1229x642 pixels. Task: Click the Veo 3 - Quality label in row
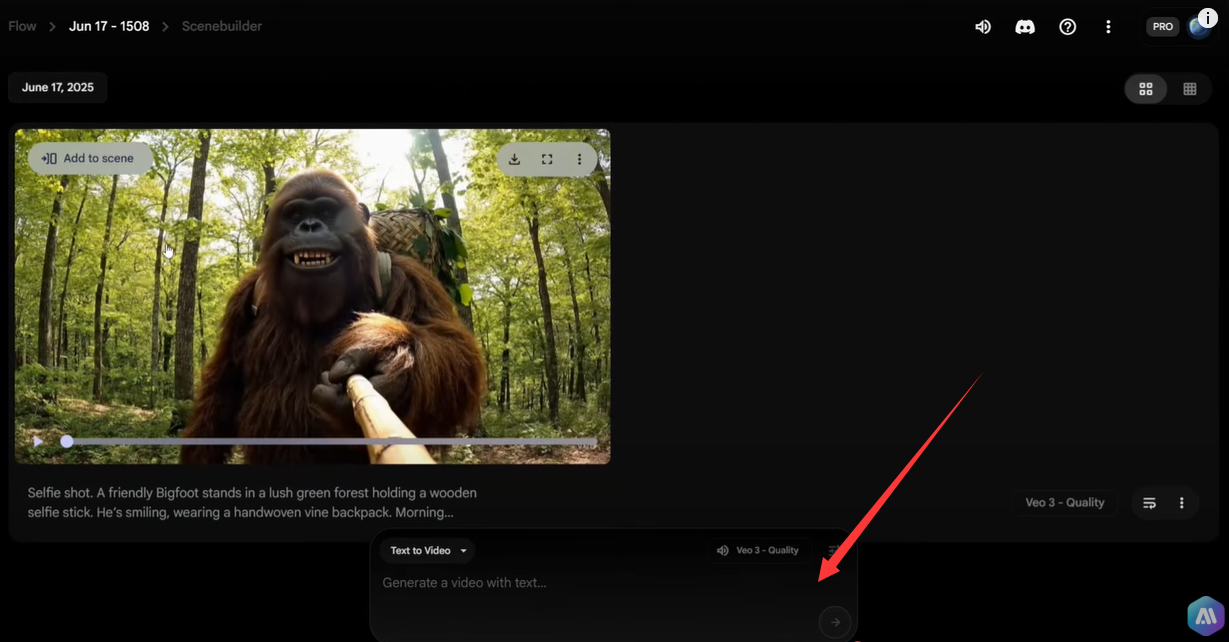pos(1065,503)
